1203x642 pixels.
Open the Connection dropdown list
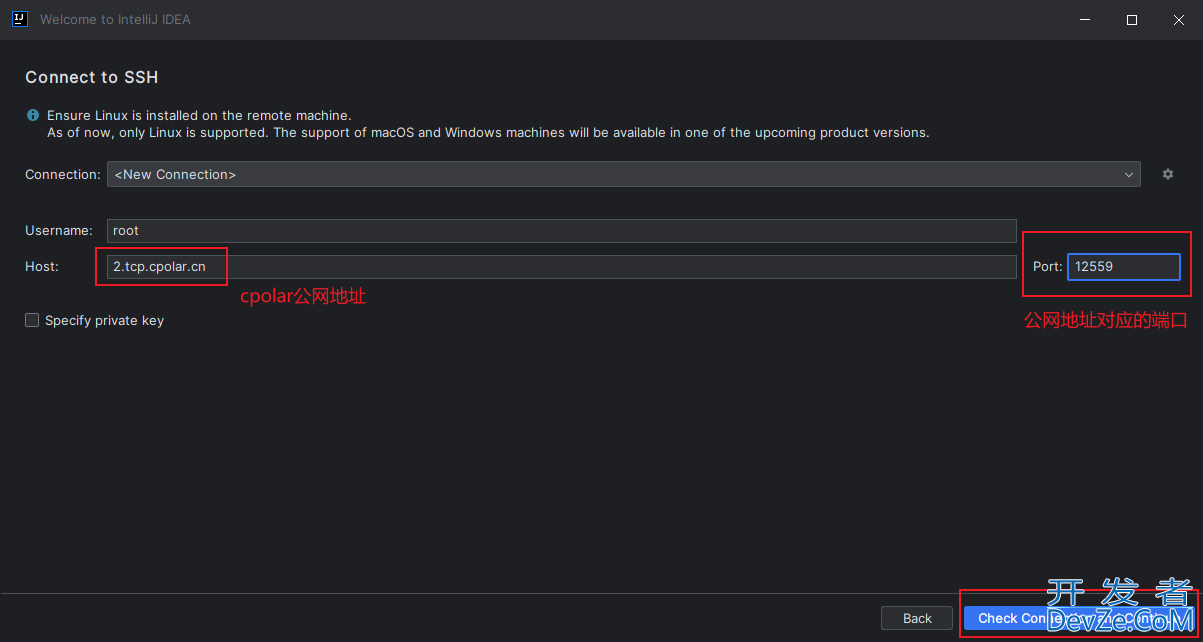pyautogui.click(x=623, y=174)
